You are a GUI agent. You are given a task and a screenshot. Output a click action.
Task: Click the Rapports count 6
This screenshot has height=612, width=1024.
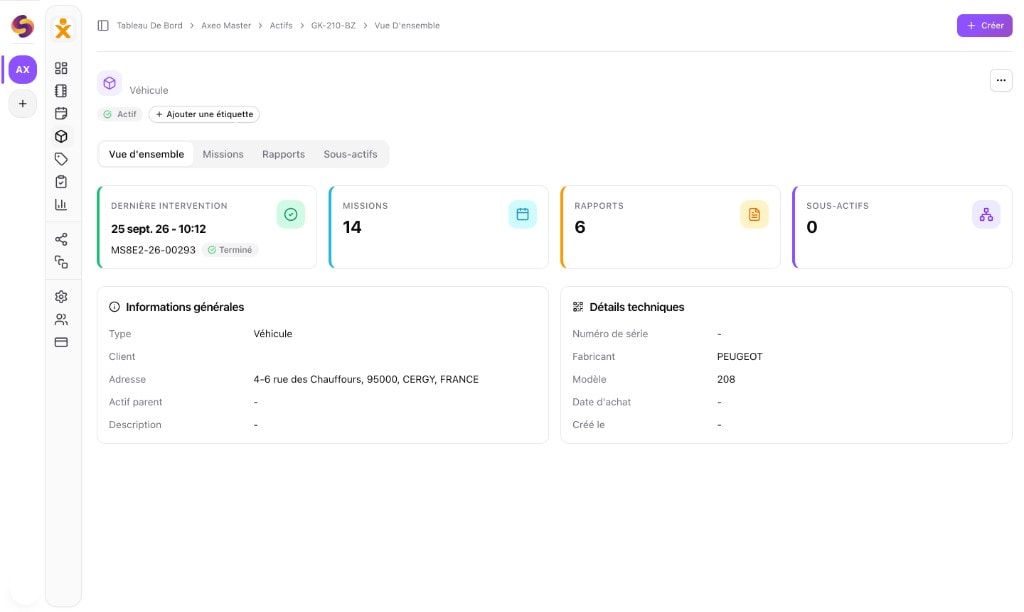tap(580, 227)
